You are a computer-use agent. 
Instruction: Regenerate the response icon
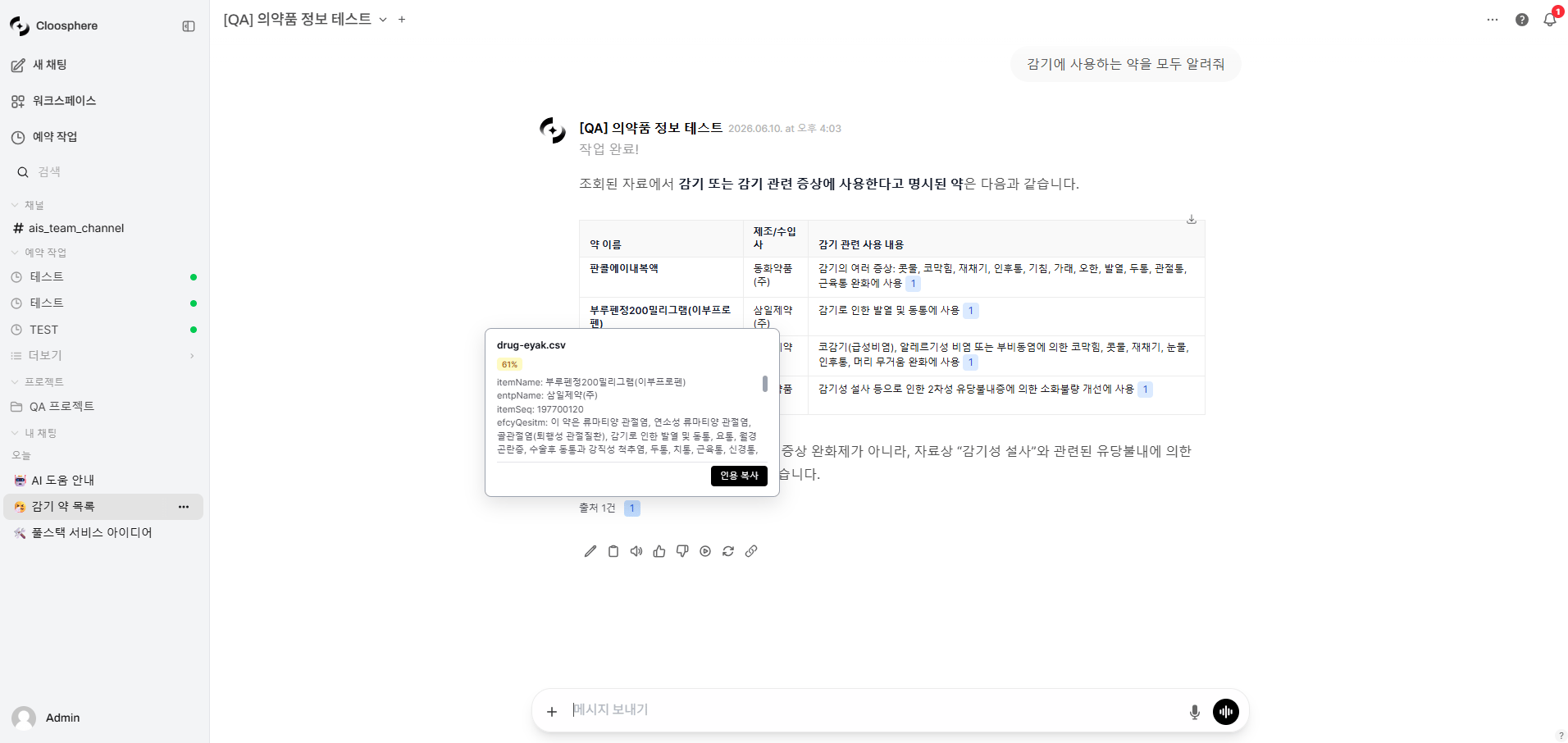[728, 552]
